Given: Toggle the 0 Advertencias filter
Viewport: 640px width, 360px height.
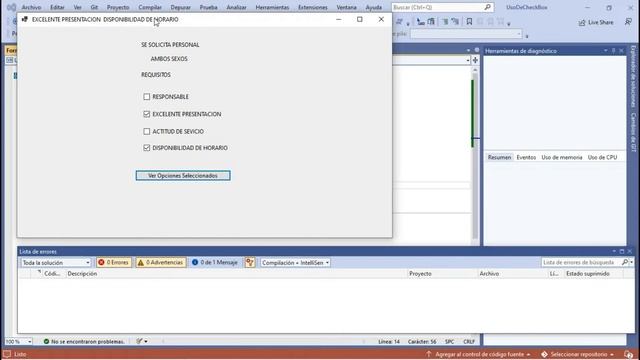Looking at the screenshot, I should click(x=161, y=262).
